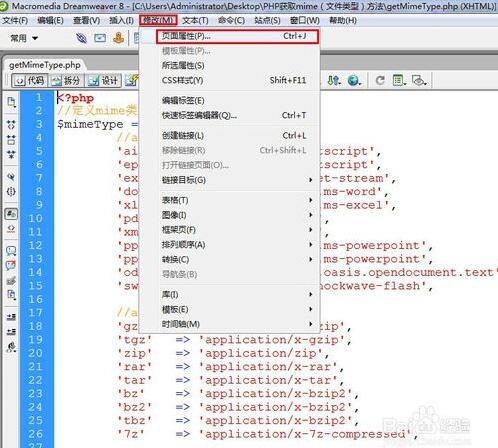The image size is (498, 448).
Task: Open the 常用 insert bar category dropdown
Action: 24,38
